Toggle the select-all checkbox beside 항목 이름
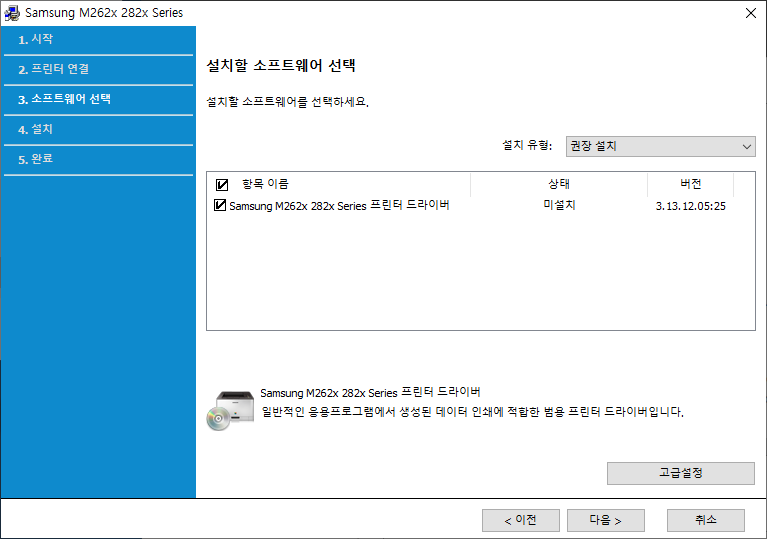The image size is (767, 539). pyautogui.click(x=222, y=184)
